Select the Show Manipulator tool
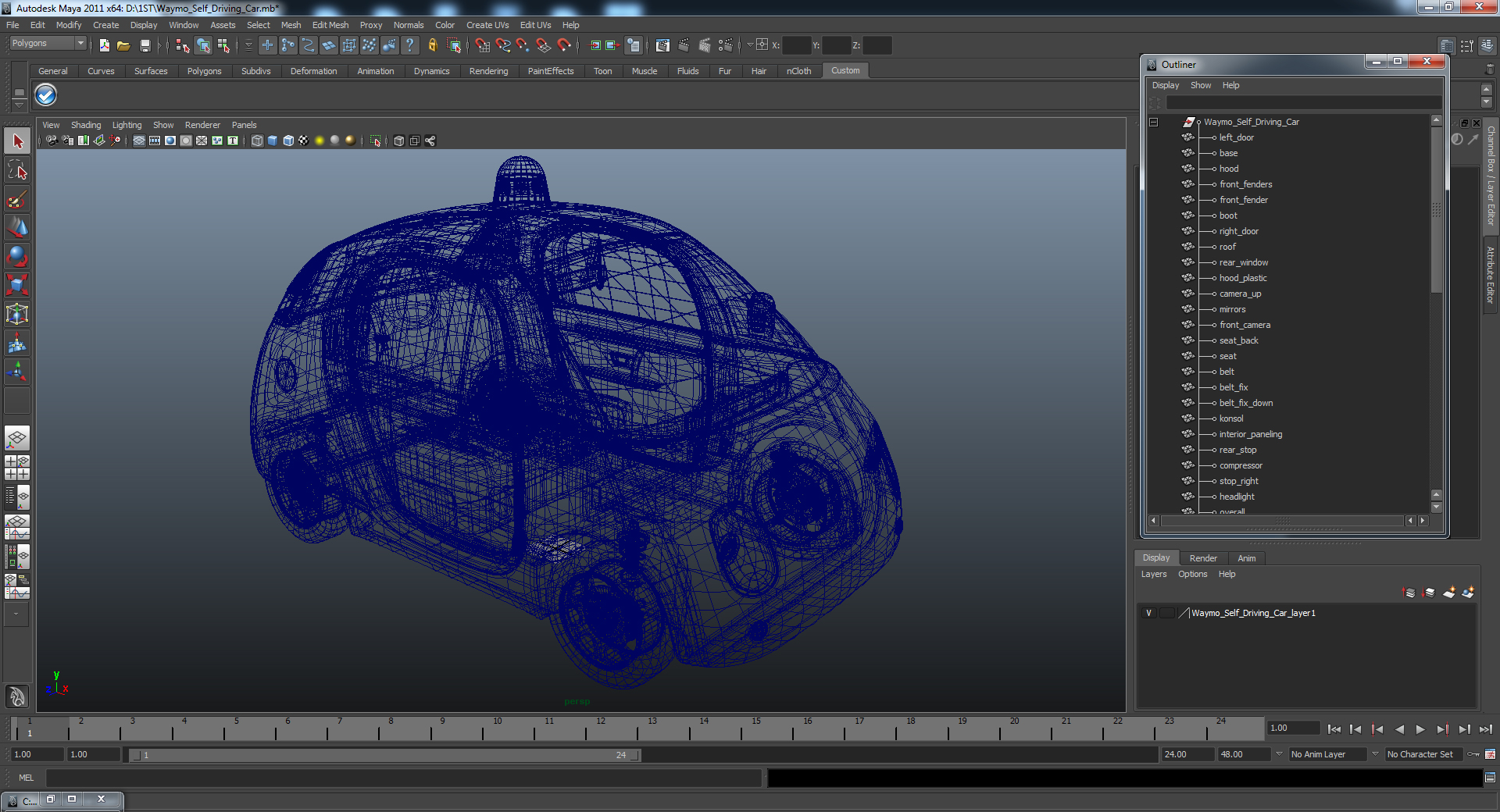The height and width of the screenshot is (812, 1500). tap(17, 372)
